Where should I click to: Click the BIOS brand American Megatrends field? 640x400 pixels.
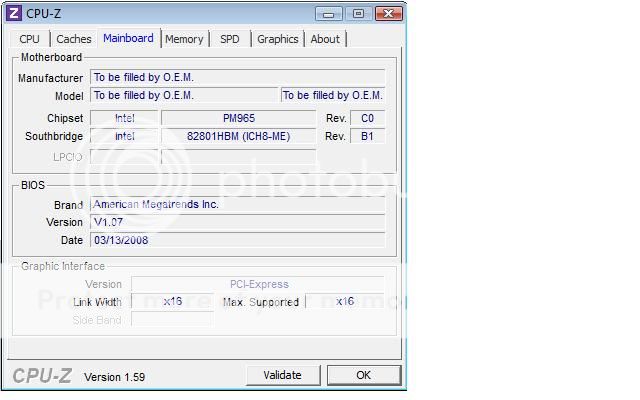tap(237, 204)
